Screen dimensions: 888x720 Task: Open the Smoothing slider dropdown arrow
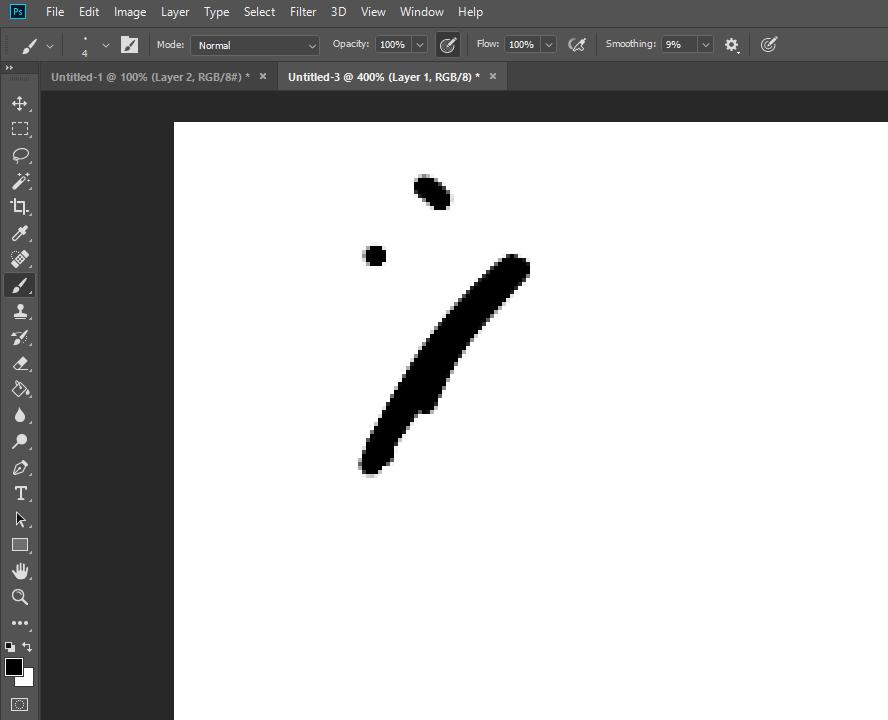coord(705,45)
